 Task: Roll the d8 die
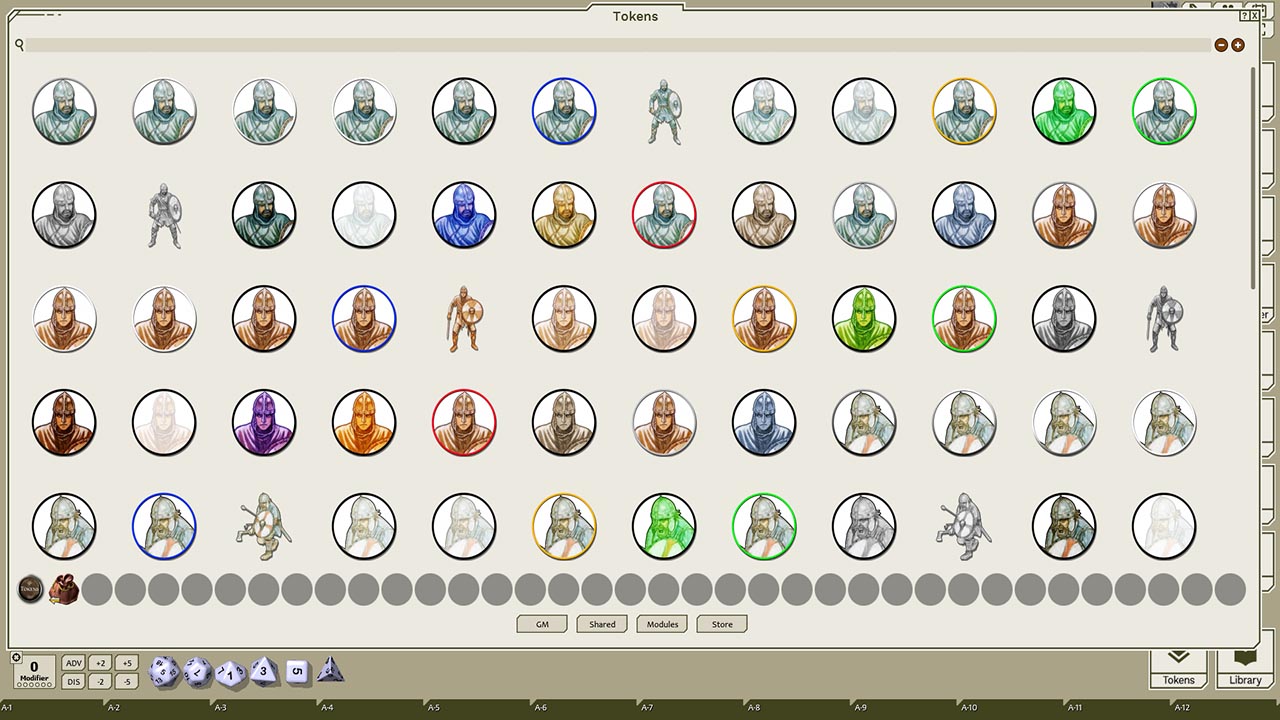263,671
